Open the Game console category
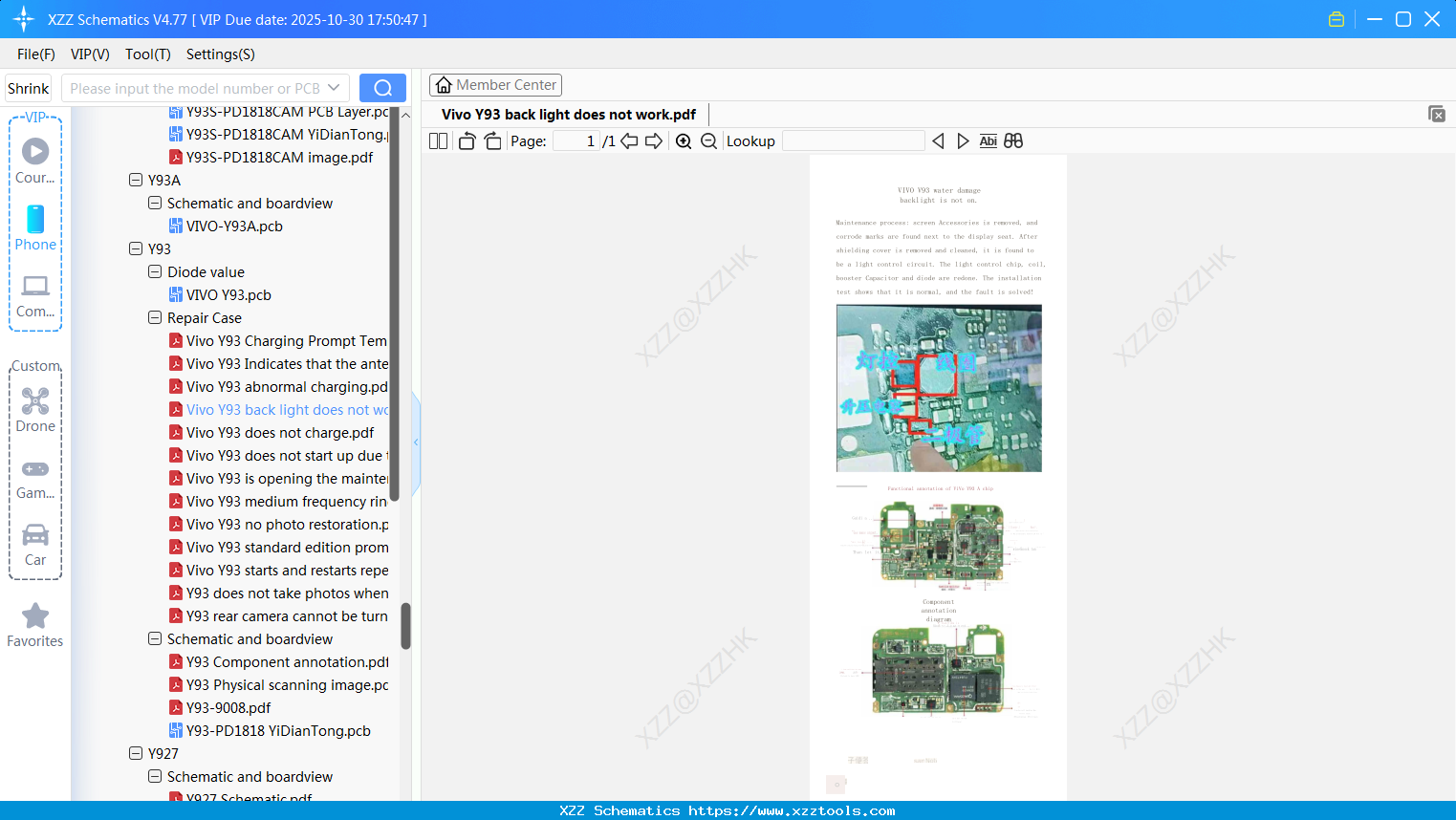 click(35, 478)
